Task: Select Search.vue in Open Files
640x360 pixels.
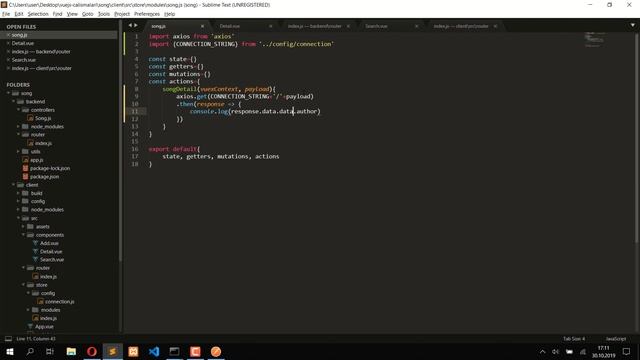Action: pos(24,60)
